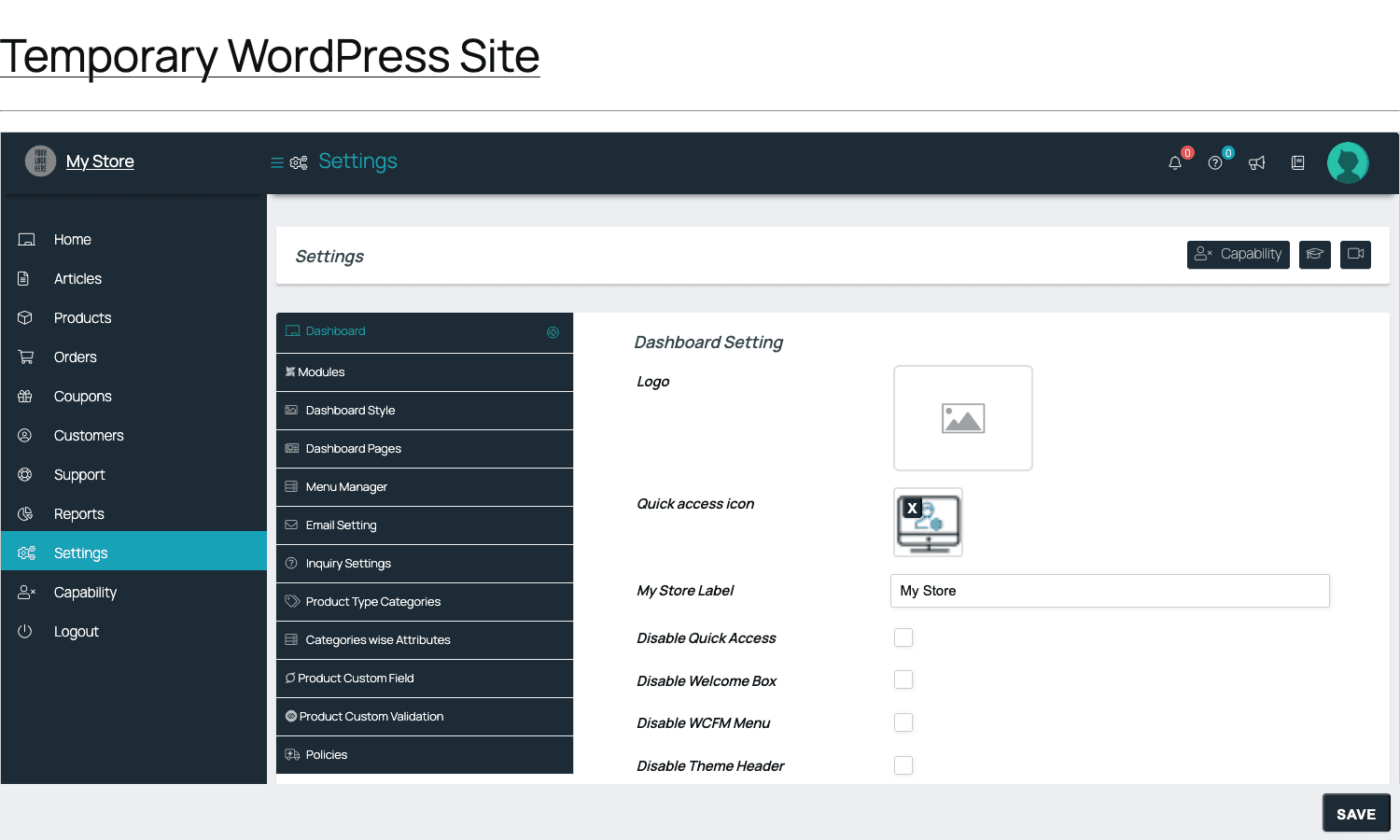The image size is (1400, 840).
Task: Click the Products cube icon
Action: point(25,318)
